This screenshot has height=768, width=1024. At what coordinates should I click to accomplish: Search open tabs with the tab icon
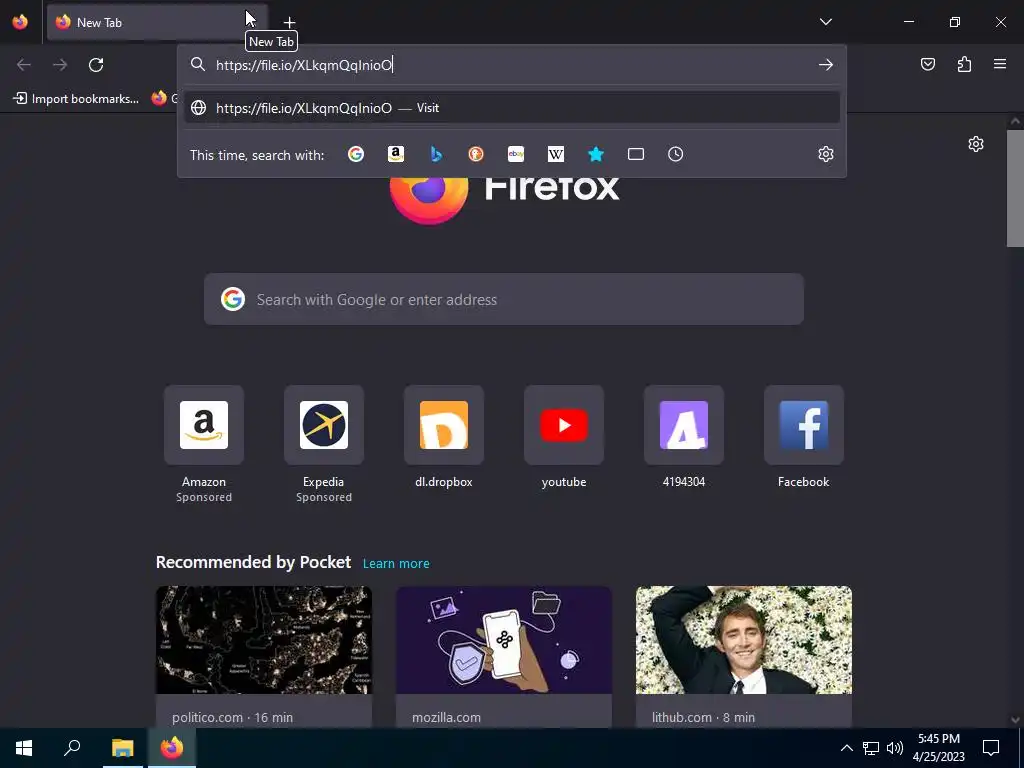[635, 154]
